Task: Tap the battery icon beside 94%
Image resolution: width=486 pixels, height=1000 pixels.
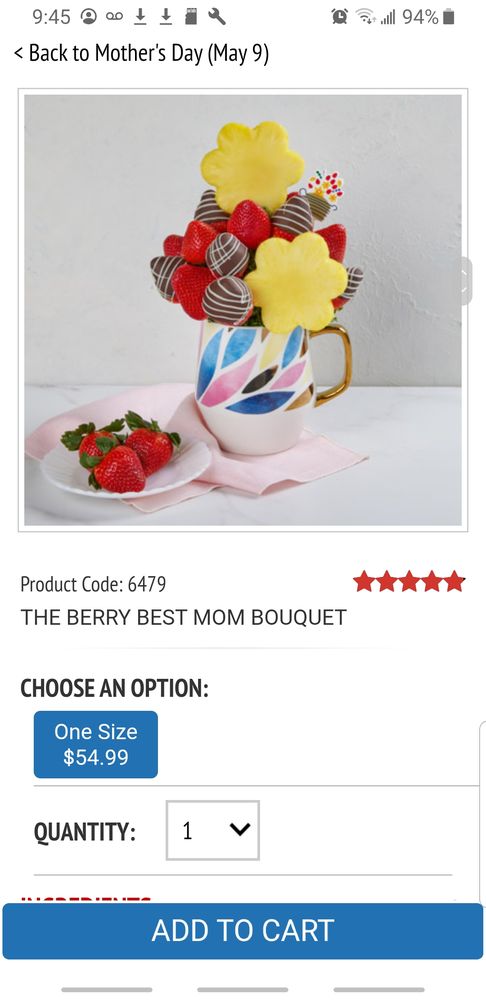Action: [448, 17]
